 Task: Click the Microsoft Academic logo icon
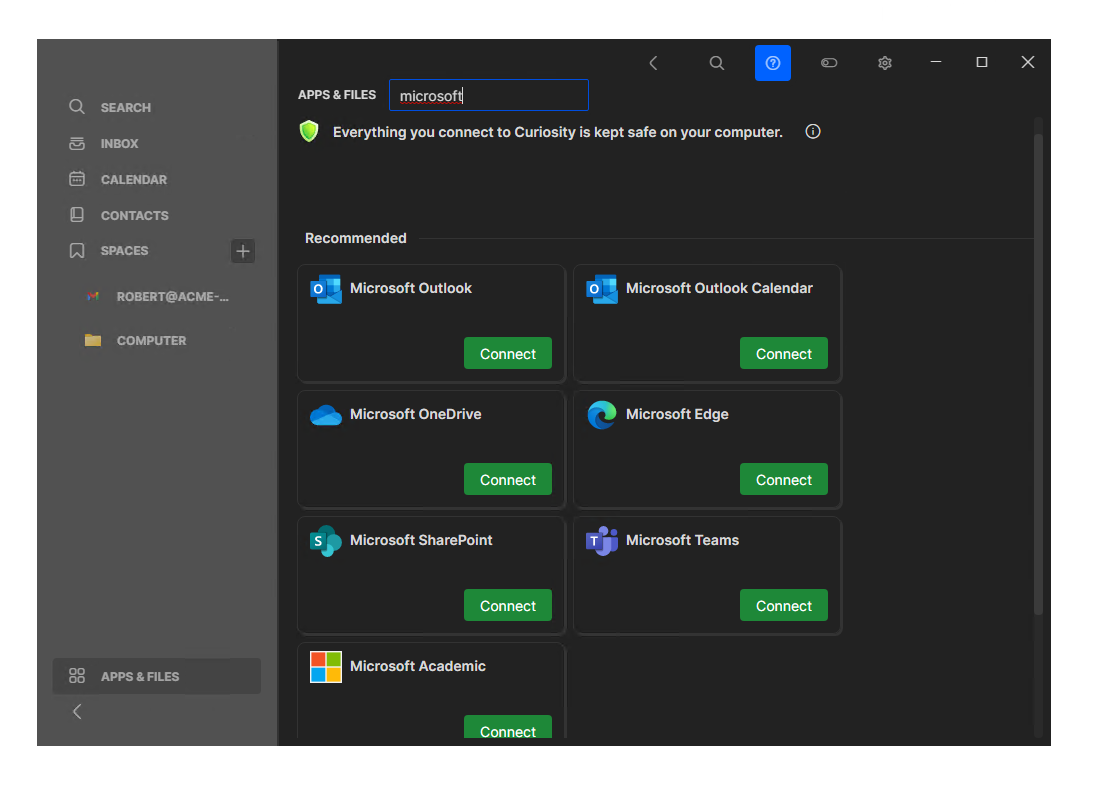tap(326, 667)
